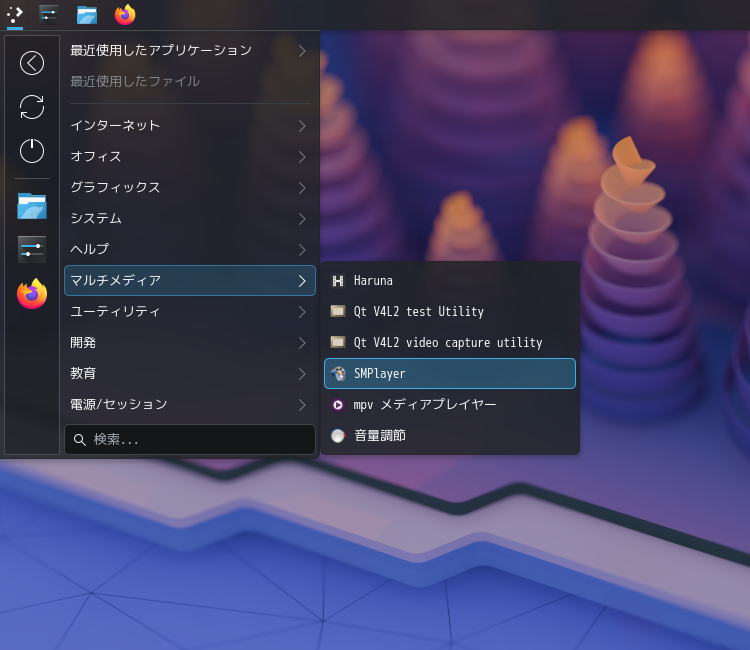
Task: Expand the ユーティリティ submenu arrow
Action: (x=302, y=312)
